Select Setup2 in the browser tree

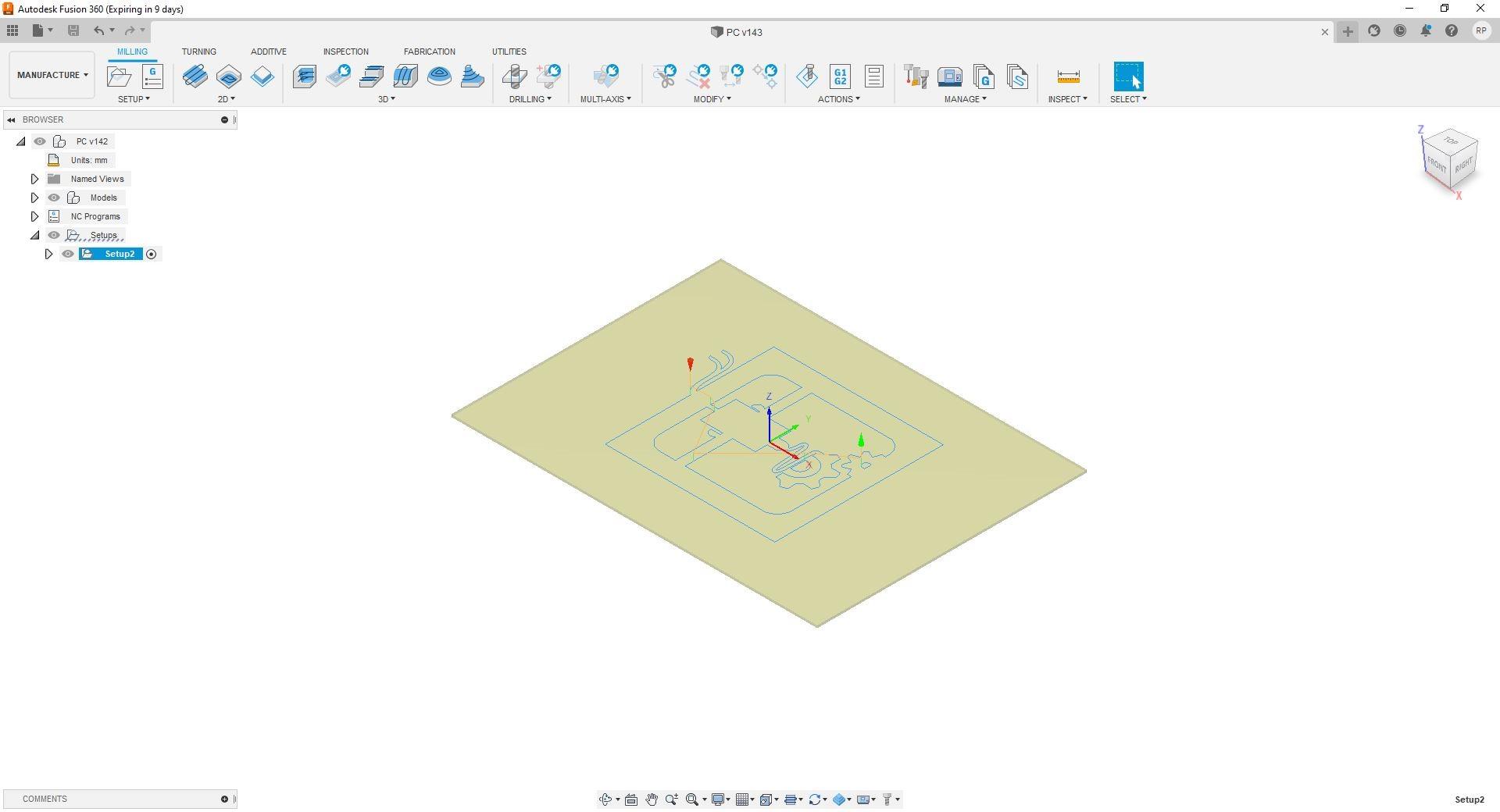pyautogui.click(x=120, y=254)
